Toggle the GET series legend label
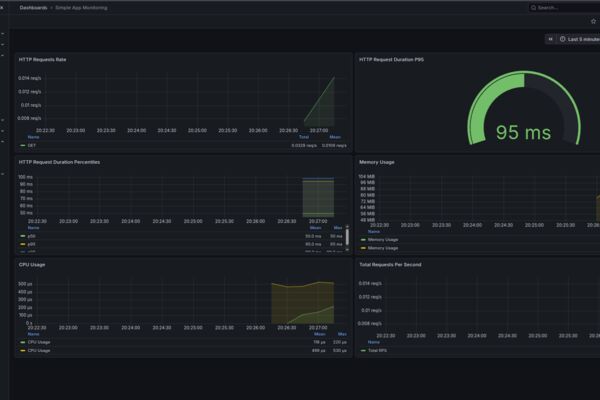 [32, 145]
